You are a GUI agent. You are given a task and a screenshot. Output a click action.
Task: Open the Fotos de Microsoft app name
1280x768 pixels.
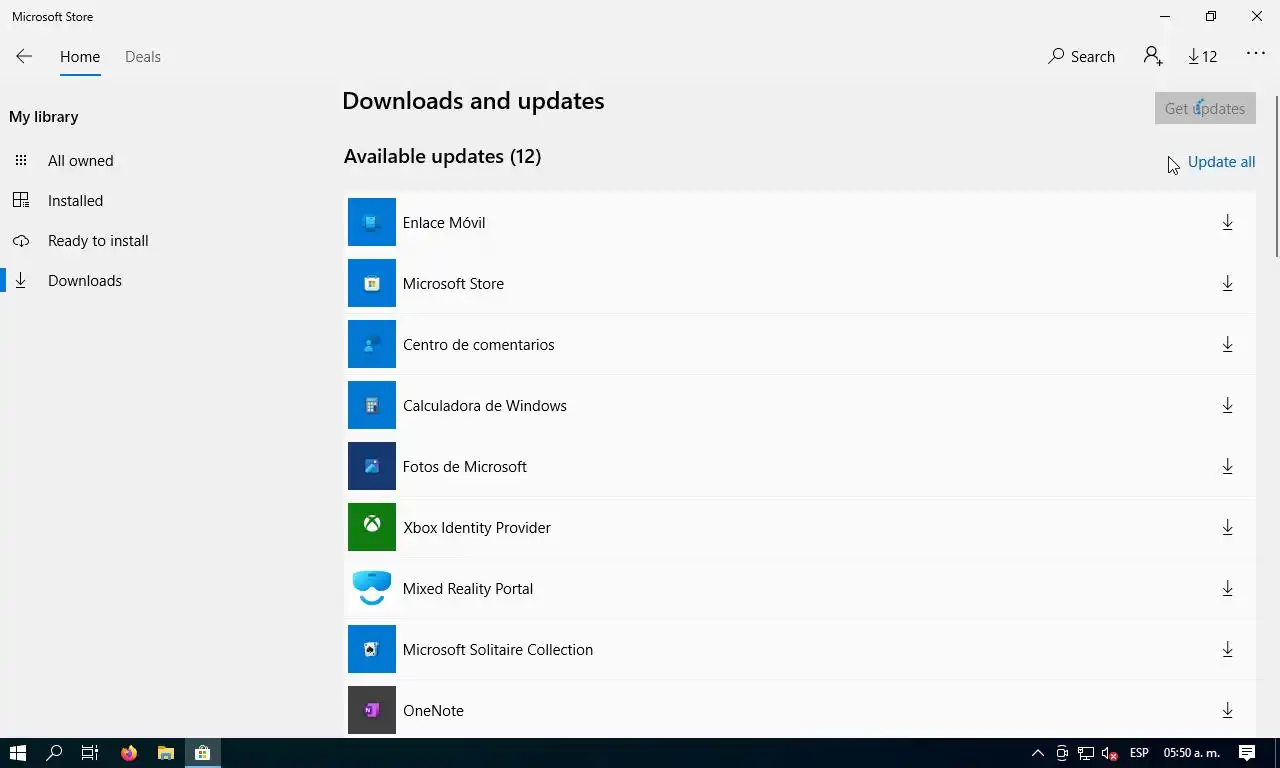tap(464, 466)
